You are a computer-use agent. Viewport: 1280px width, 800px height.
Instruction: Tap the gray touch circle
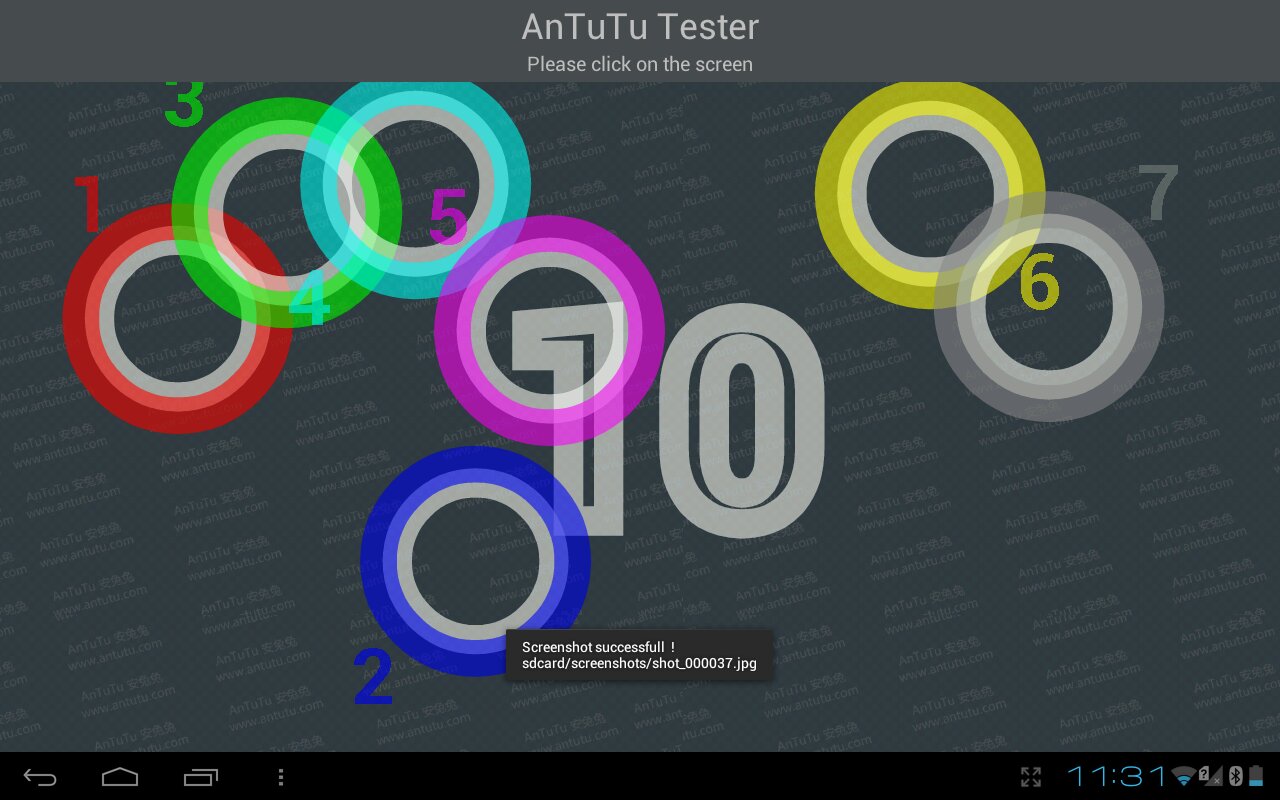[1049, 306]
